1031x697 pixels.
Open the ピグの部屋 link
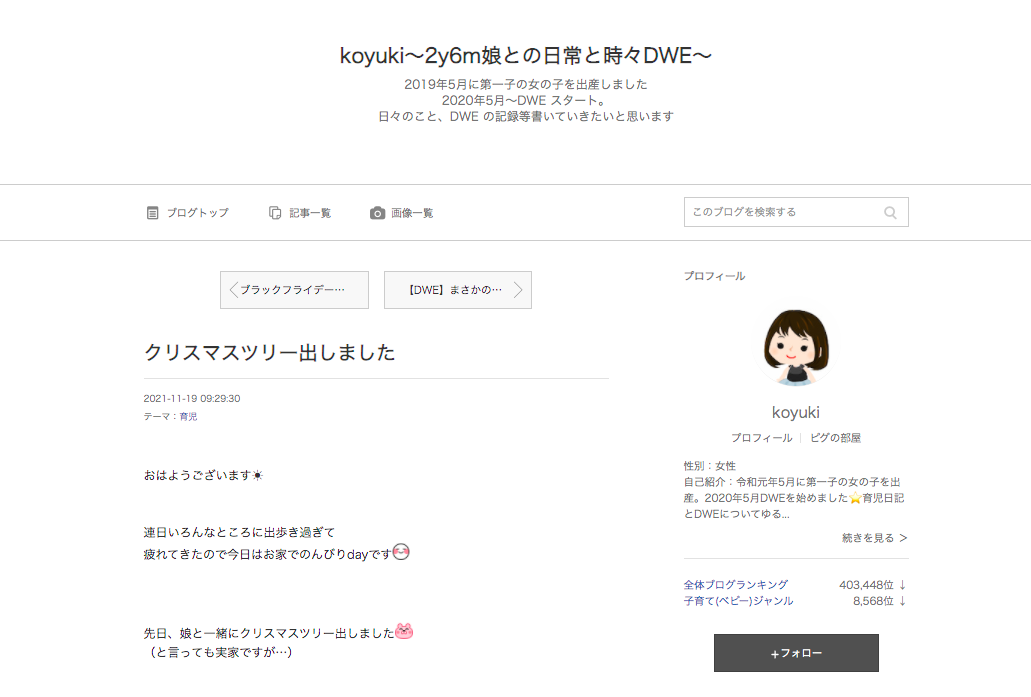pyautogui.click(x=835, y=438)
